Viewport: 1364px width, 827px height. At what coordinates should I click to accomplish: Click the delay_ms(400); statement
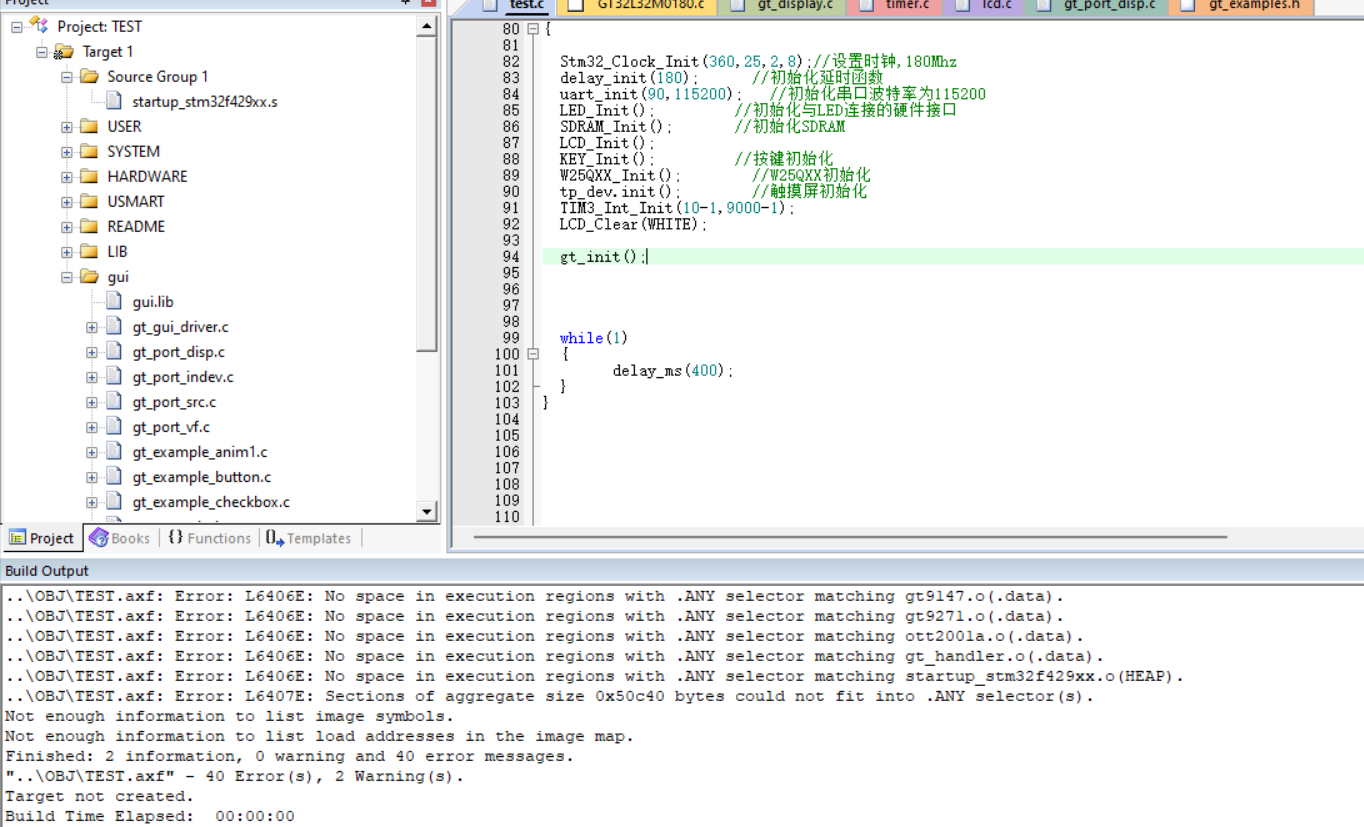click(x=673, y=371)
